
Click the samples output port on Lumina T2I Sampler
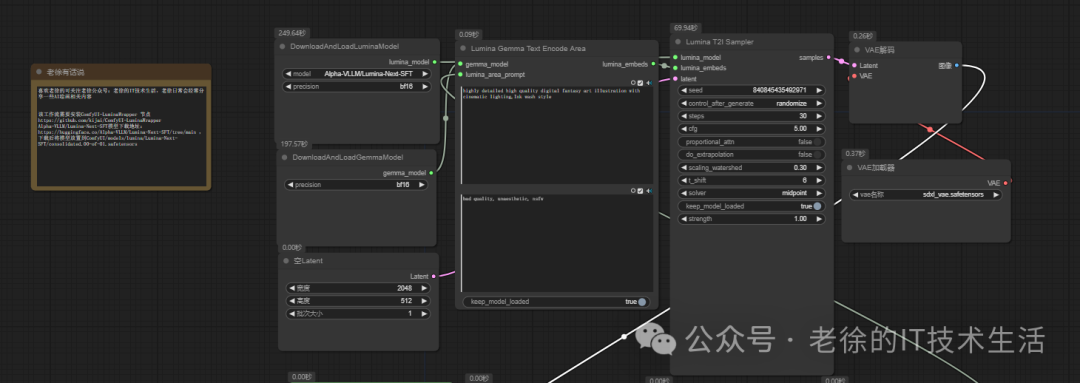[828, 57]
